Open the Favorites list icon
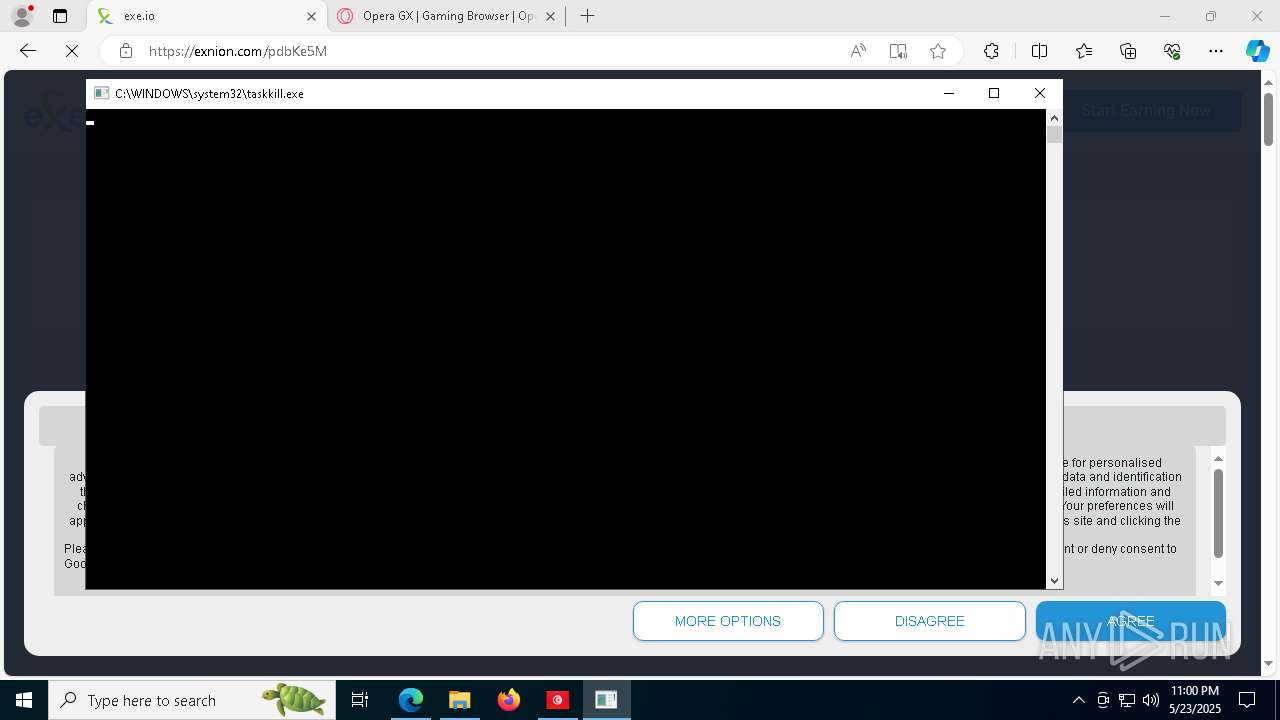This screenshot has width=1280, height=720. [1084, 51]
